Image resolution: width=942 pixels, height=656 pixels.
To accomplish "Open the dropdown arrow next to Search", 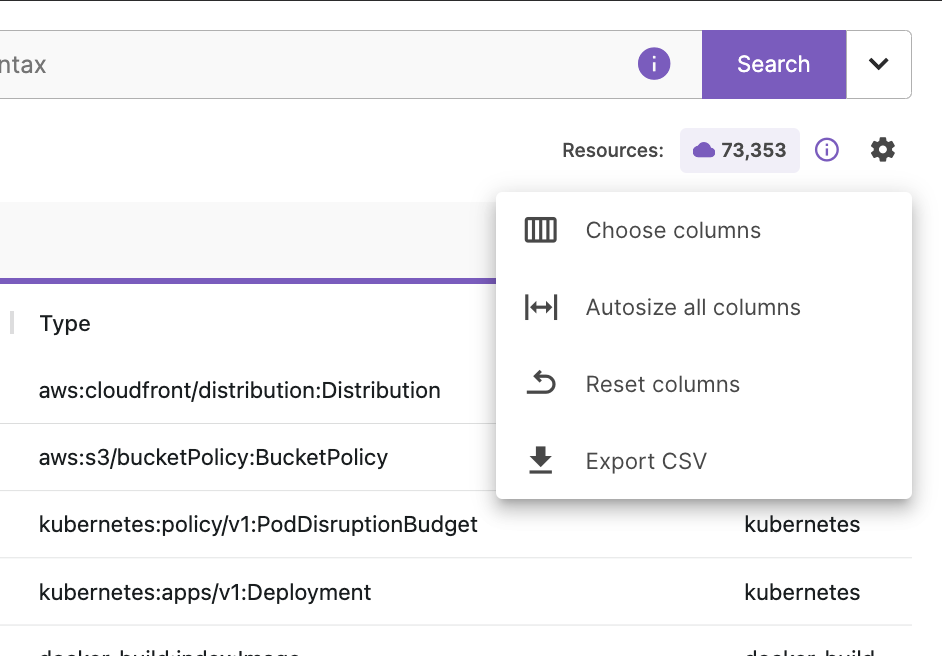I will point(878,64).
